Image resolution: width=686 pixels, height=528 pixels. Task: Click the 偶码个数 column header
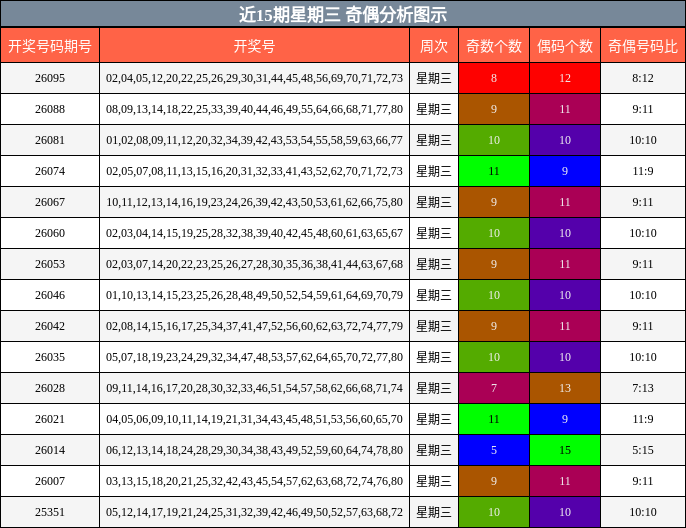(565, 45)
